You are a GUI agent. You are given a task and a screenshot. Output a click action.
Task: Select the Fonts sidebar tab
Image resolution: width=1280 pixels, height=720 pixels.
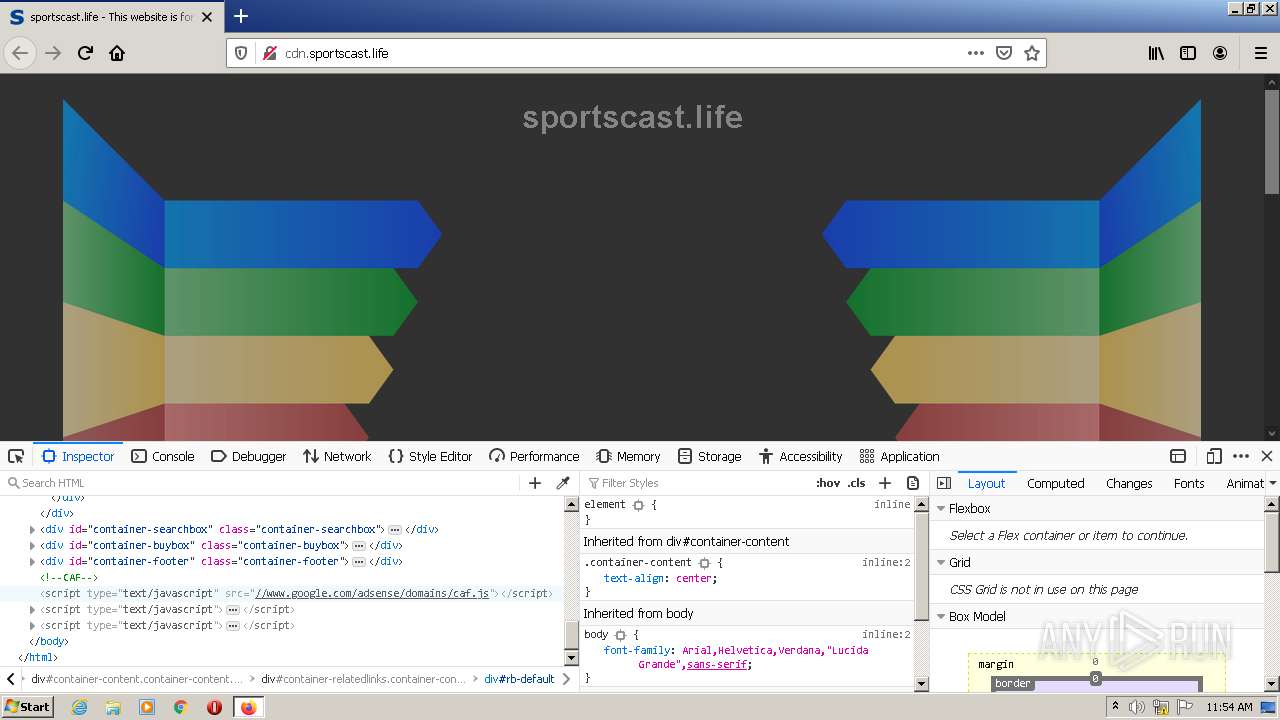pyautogui.click(x=1189, y=483)
